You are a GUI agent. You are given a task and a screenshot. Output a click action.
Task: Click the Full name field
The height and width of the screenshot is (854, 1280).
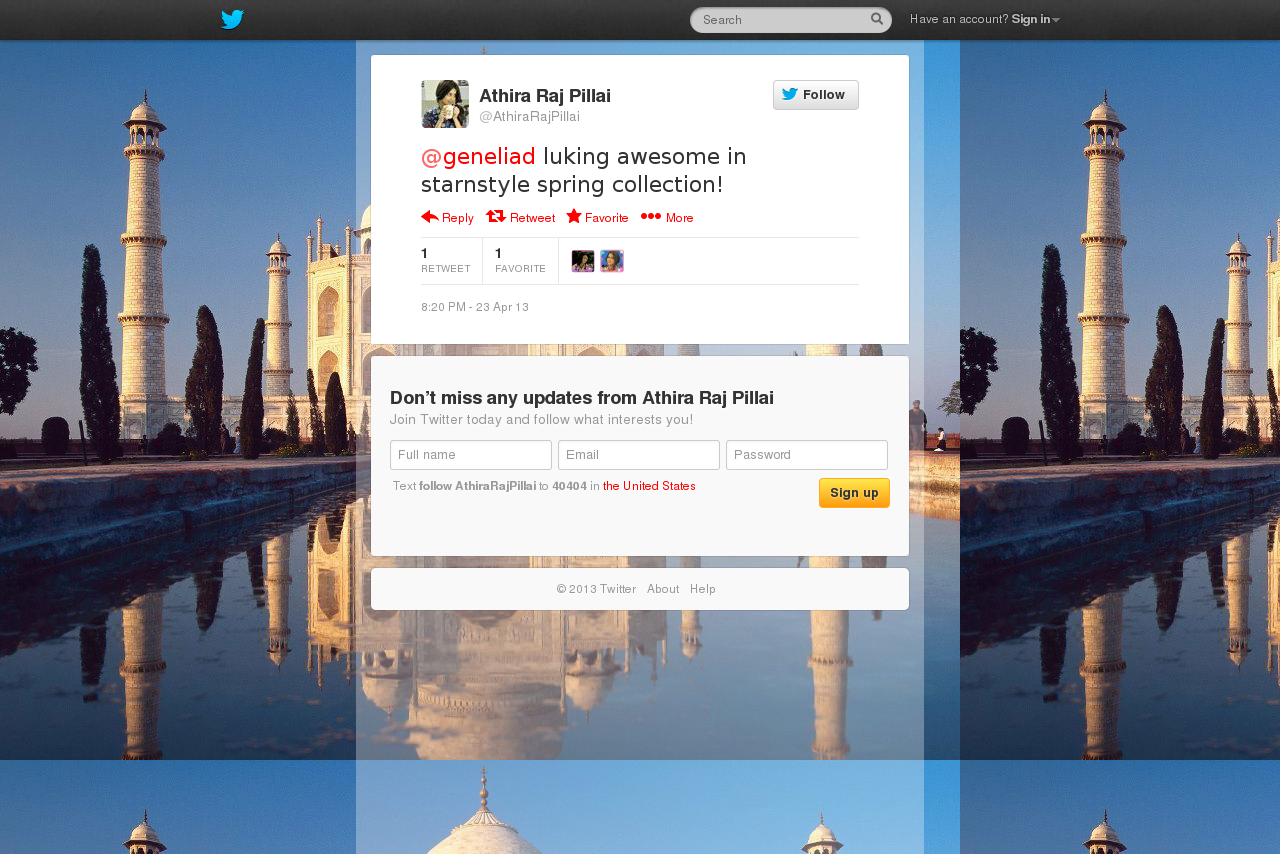click(471, 455)
